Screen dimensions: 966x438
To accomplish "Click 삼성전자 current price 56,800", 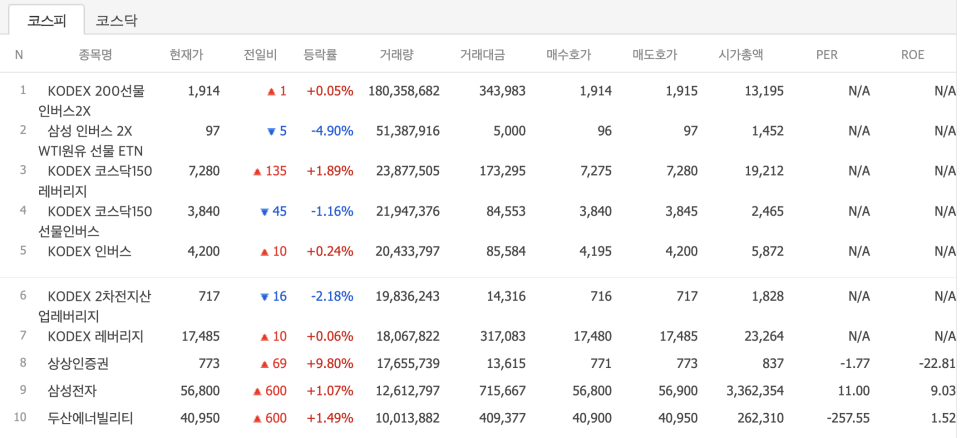I will point(200,391).
